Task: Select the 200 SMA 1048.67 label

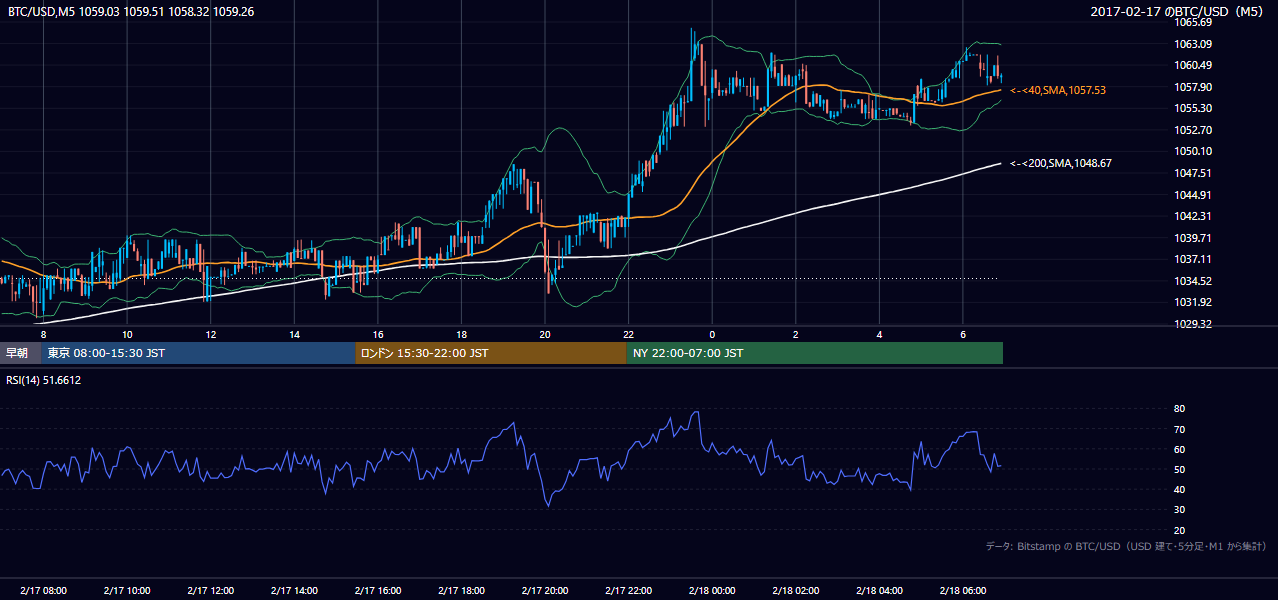Action: click(1061, 163)
